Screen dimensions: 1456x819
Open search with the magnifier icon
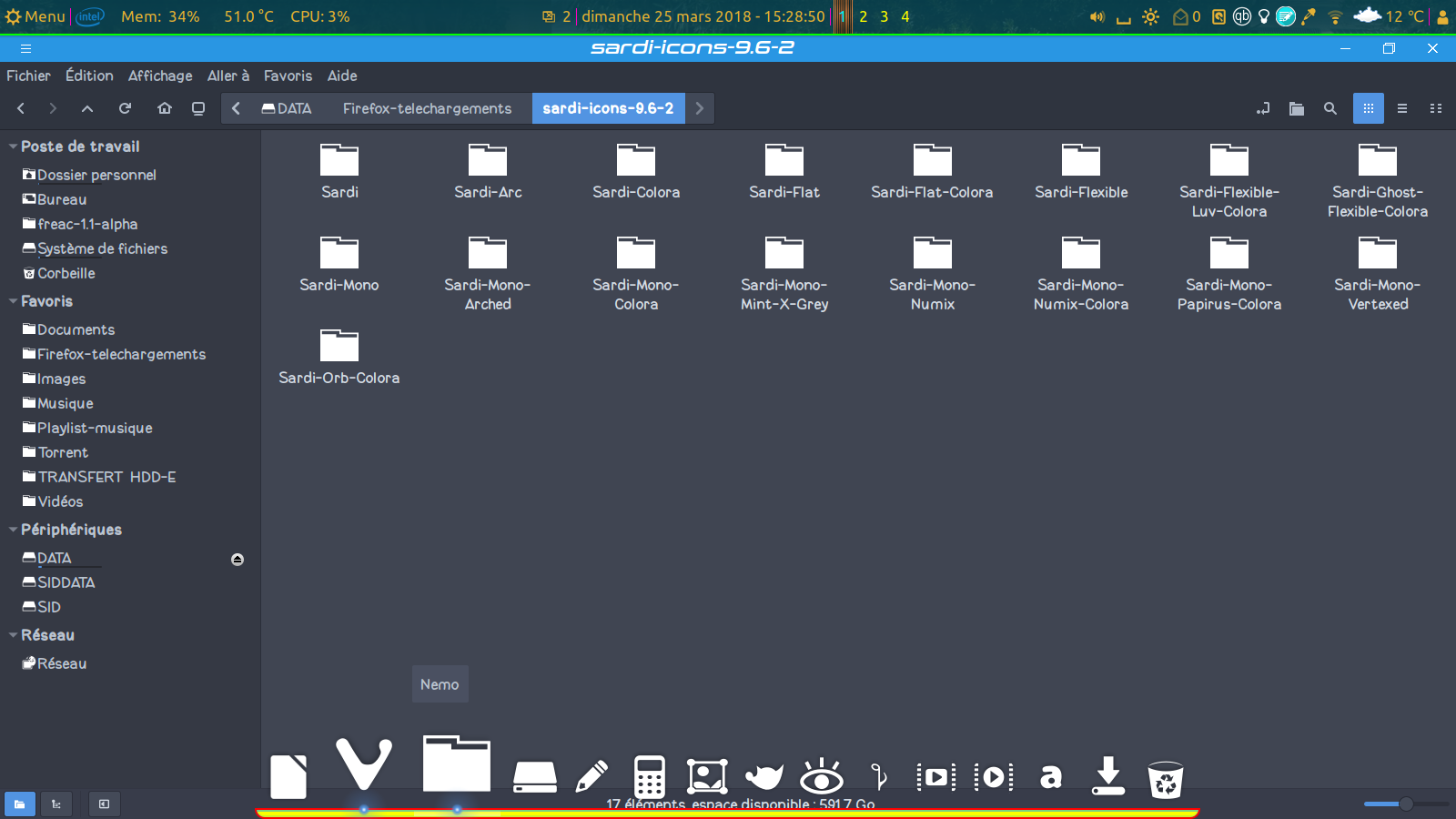tap(1330, 108)
